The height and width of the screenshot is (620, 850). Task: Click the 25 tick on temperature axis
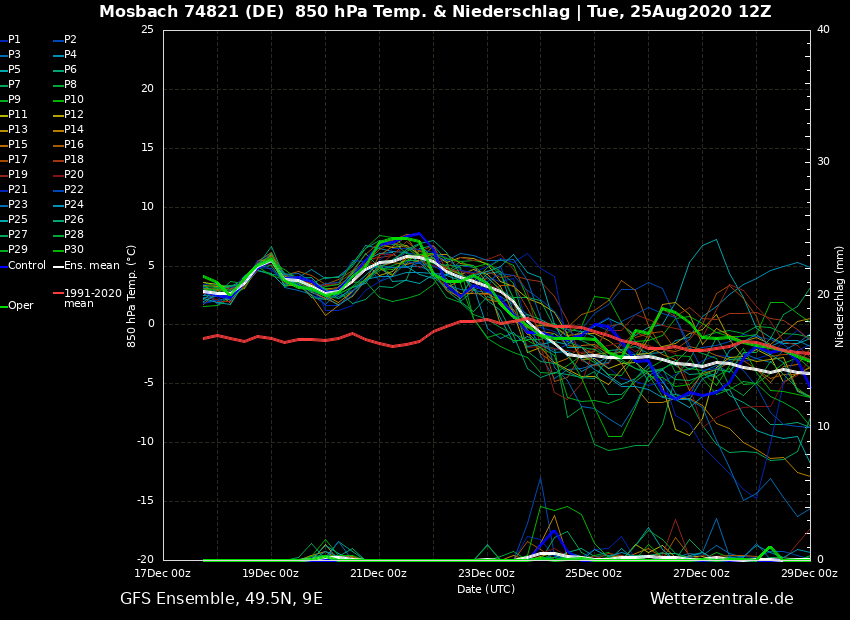[x=147, y=30]
